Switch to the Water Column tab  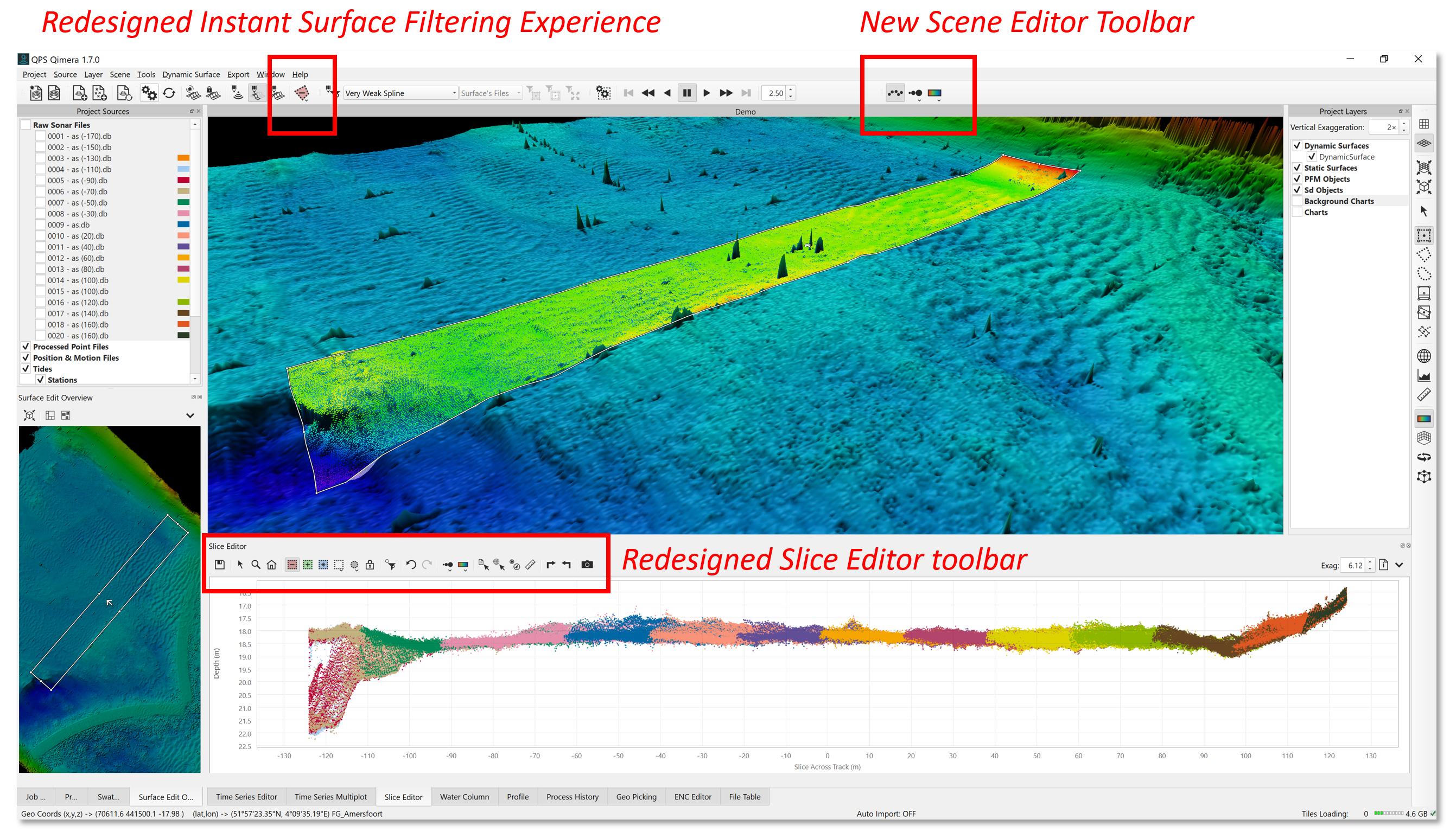tap(464, 797)
